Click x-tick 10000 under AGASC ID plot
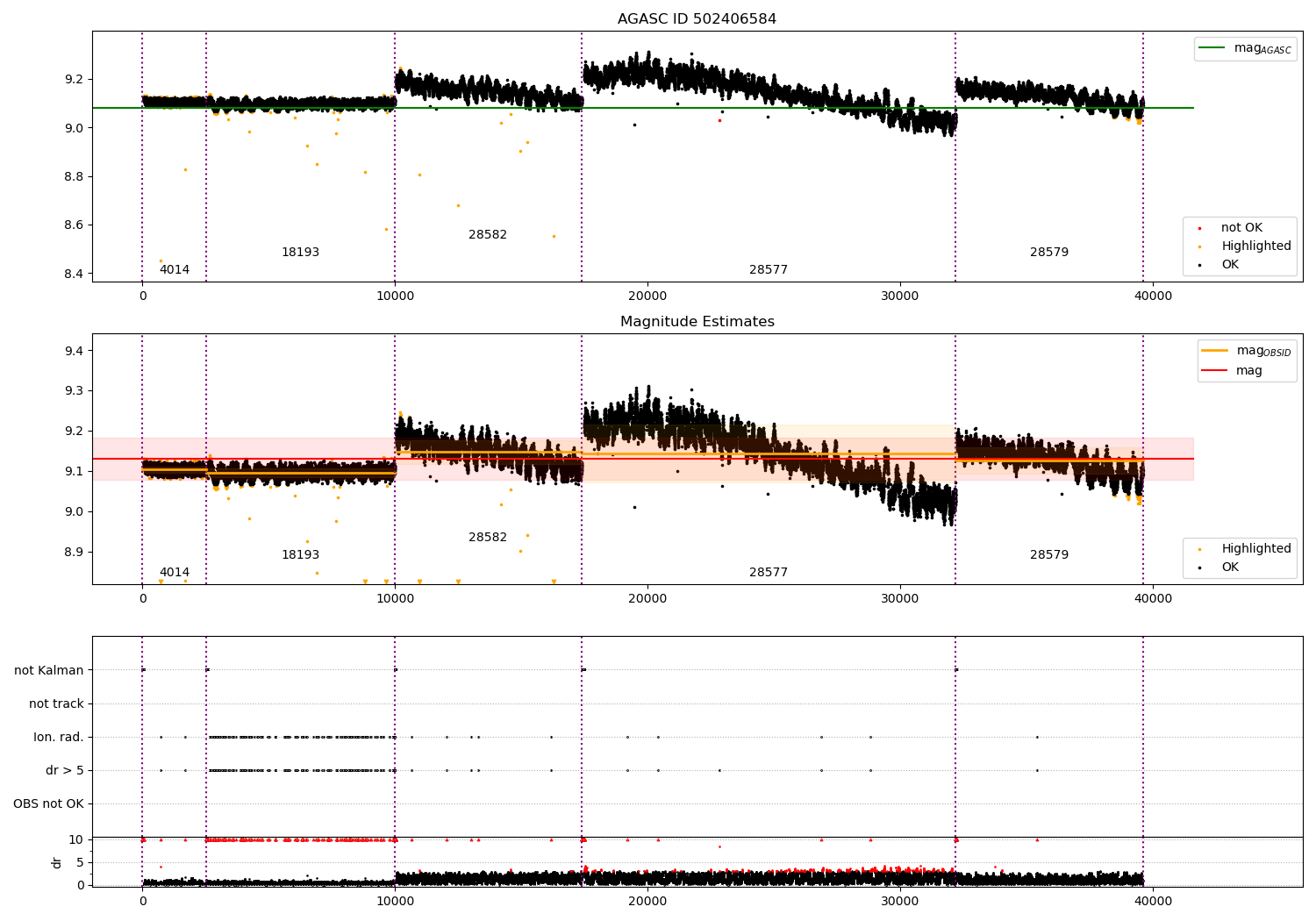This screenshot has height=921, width=1316. click(395, 296)
